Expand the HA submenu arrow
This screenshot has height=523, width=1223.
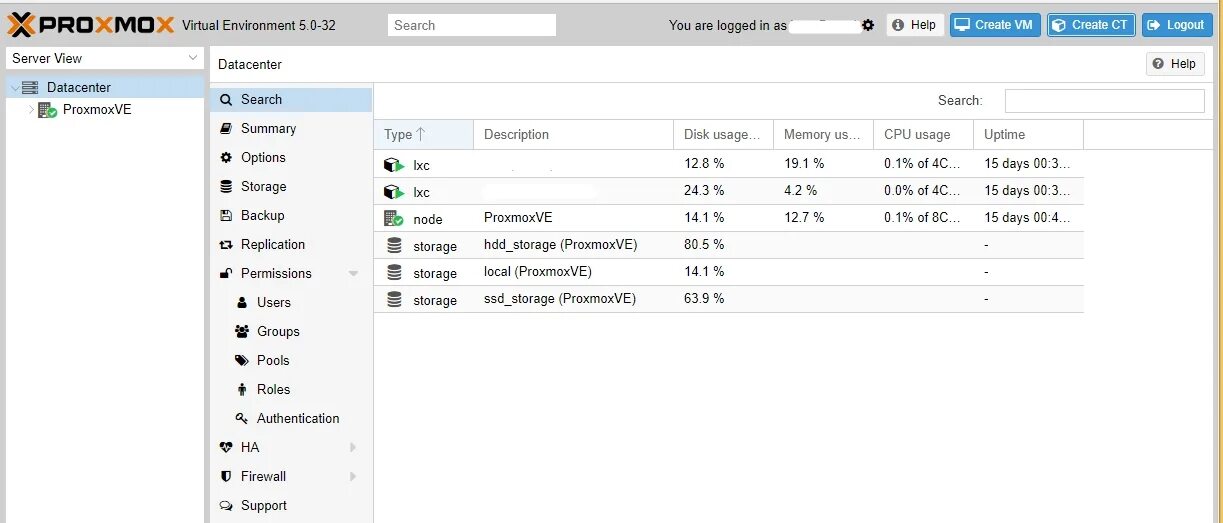coord(353,448)
